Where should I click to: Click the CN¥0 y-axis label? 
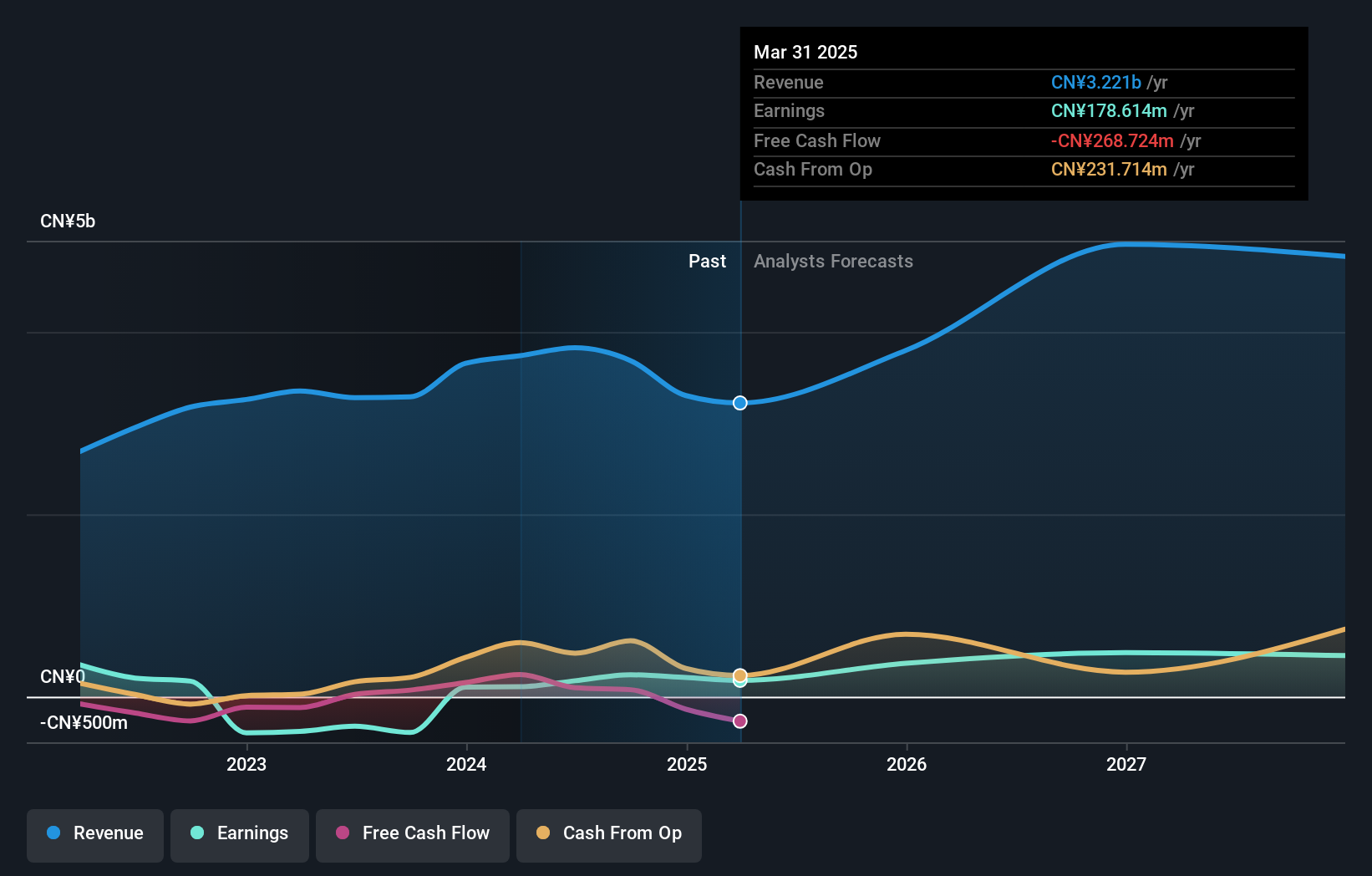coord(63,677)
